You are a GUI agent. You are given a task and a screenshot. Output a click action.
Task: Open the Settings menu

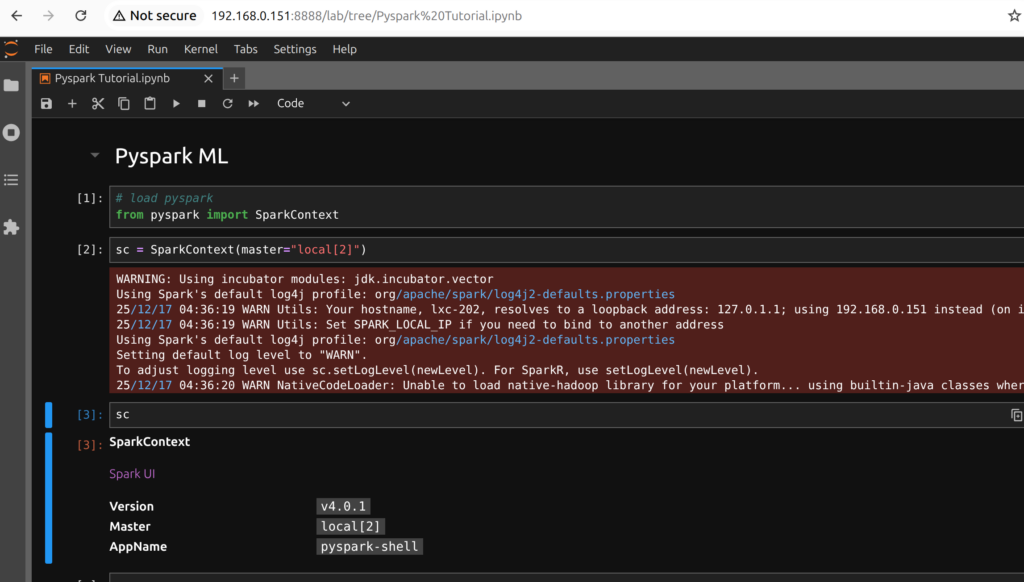[x=295, y=49]
